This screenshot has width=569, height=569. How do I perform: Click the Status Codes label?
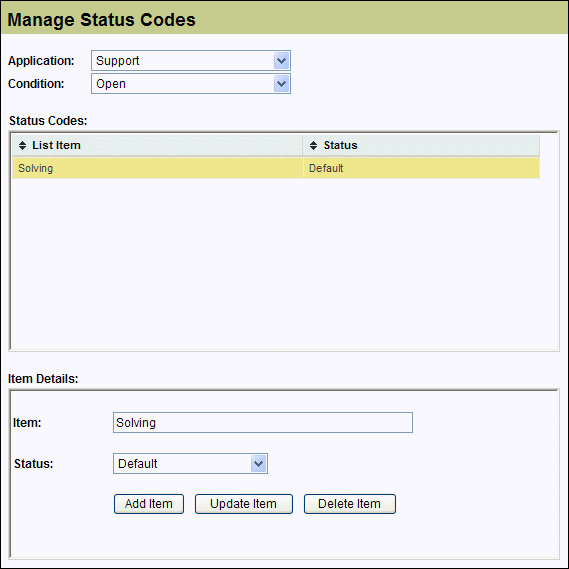click(48, 120)
